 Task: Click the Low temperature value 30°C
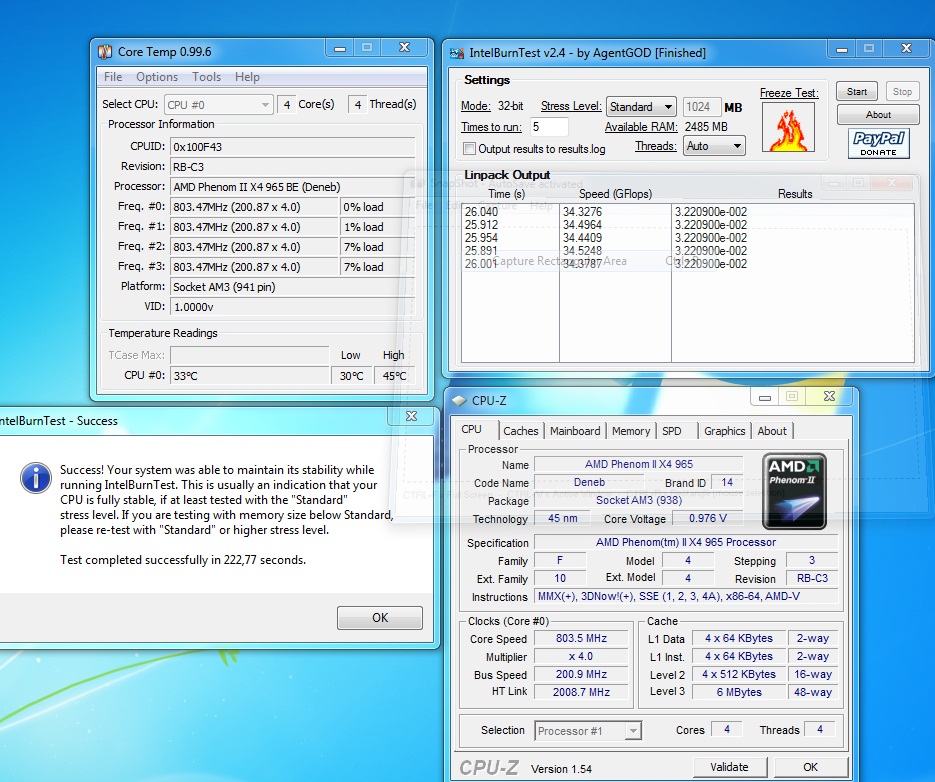click(351, 376)
